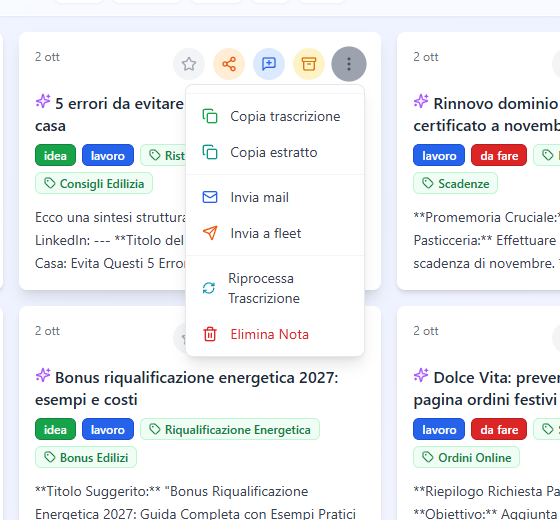
Task: Click "**Promemoria Cruciale" summary text
Action: [486, 240]
